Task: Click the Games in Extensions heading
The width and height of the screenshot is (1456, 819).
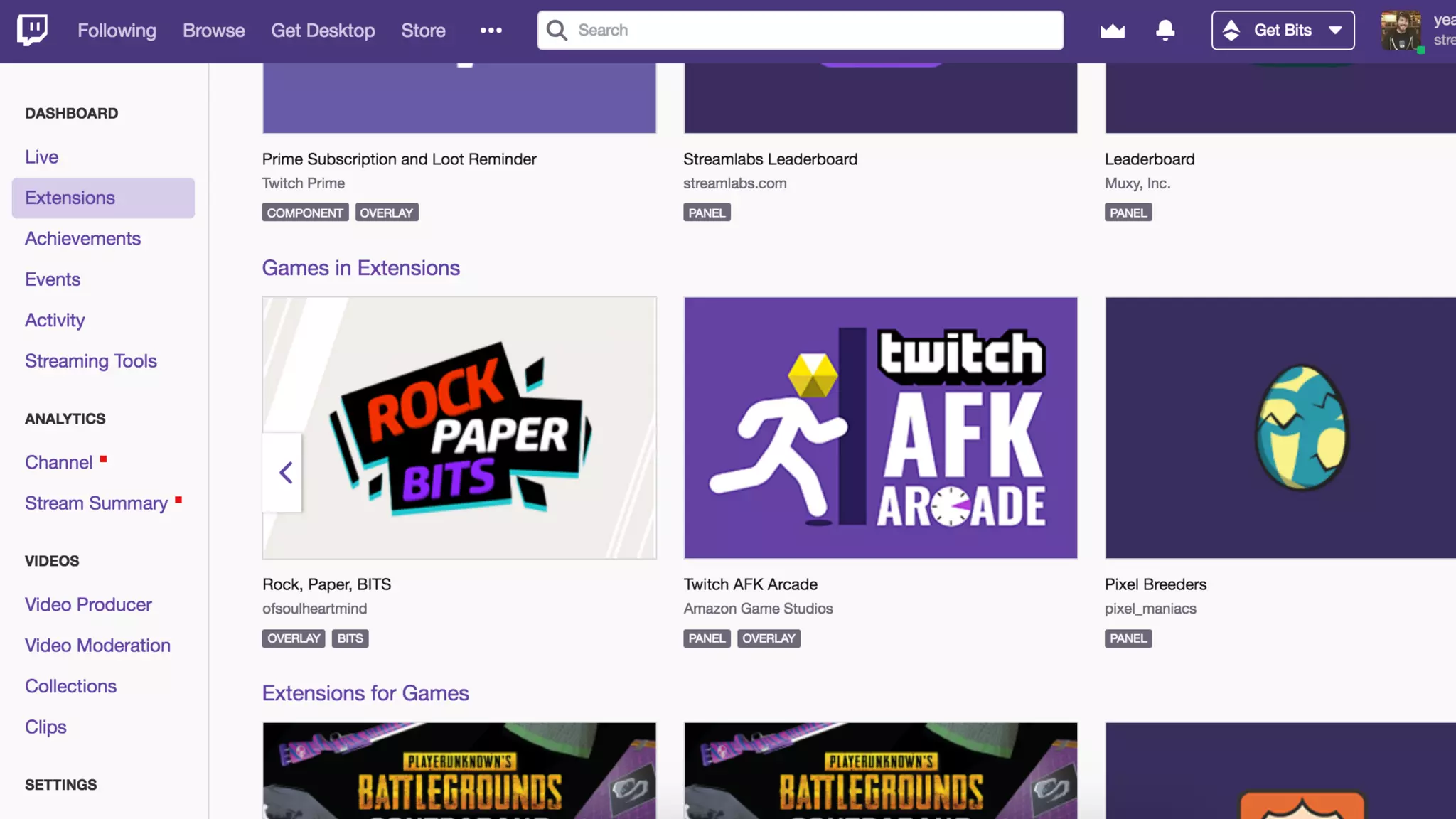Action: (x=360, y=268)
